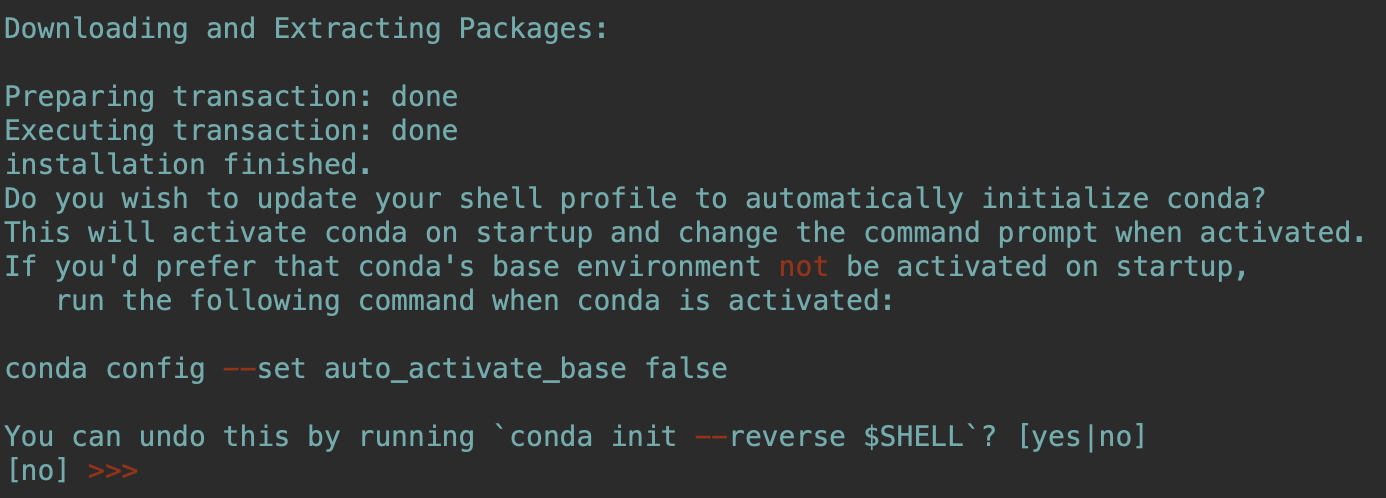Click the red >>> prompt marker

pyautogui.click(x=113, y=470)
